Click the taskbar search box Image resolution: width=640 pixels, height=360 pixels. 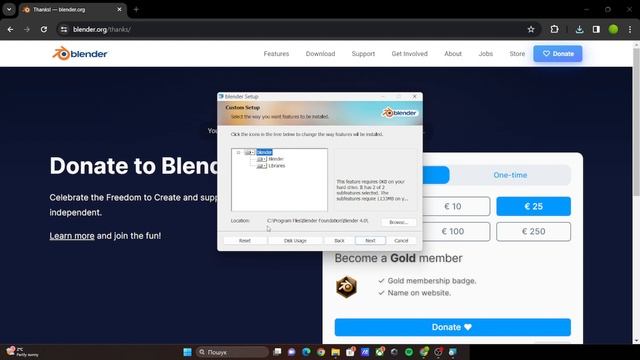pyautogui.click(x=233, y=352)
